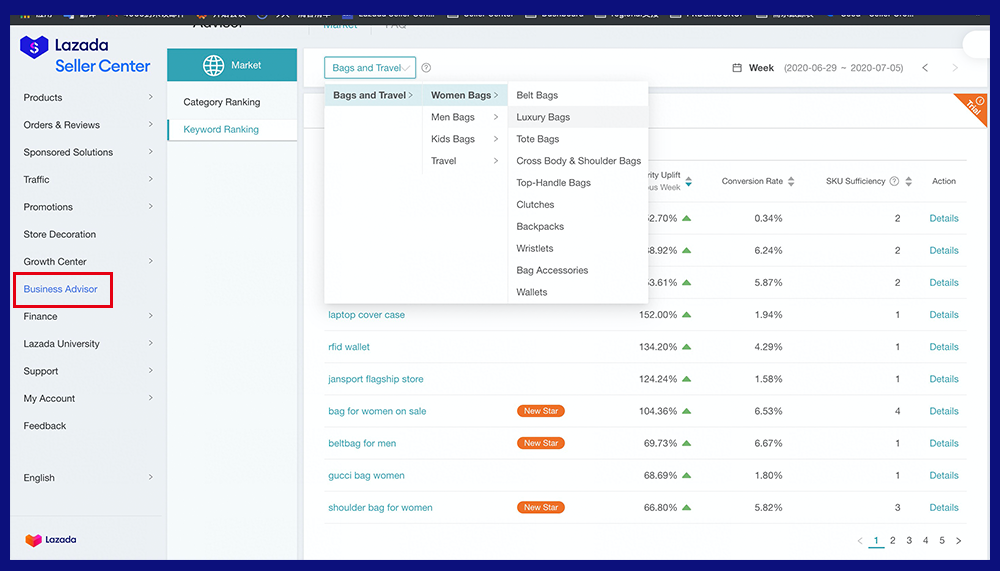1000x571 pixels.
Task: Click the Lazada Seller Center logo
Action: click(85, 55)
